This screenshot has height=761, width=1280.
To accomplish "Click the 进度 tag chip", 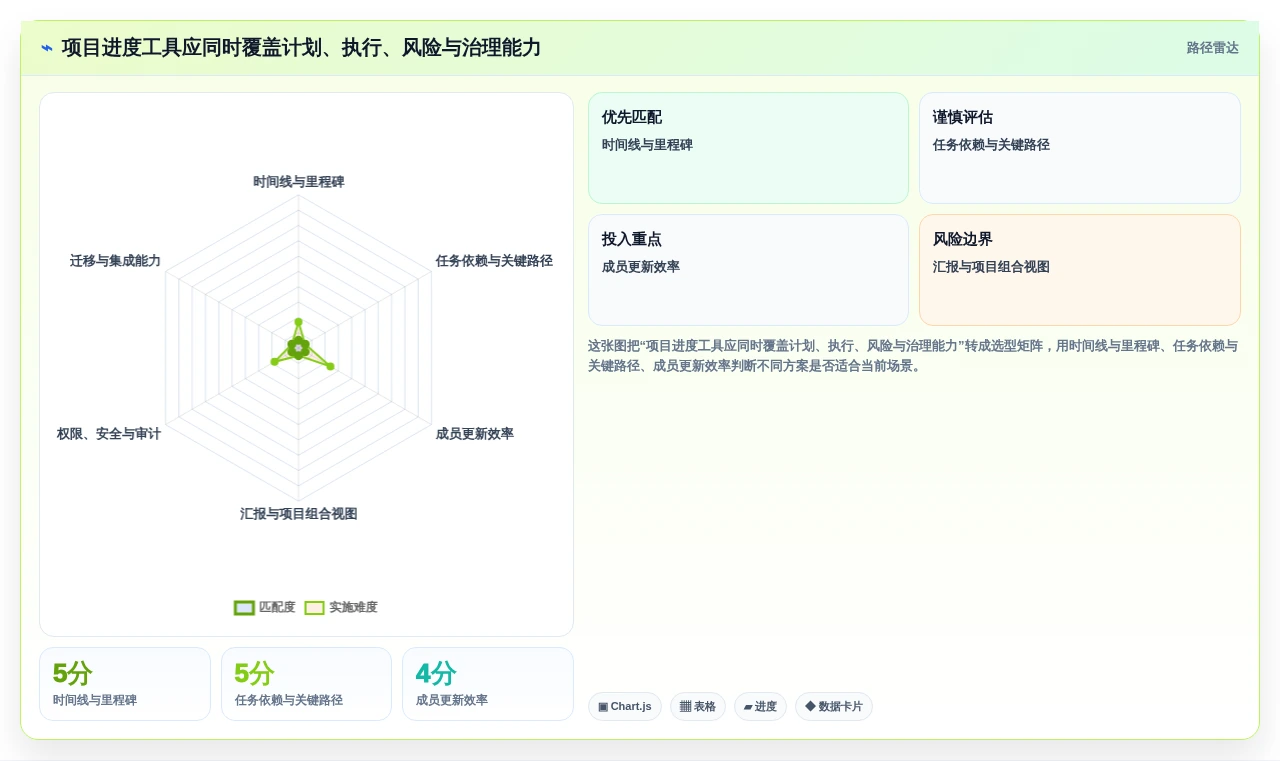I will 760,706.
